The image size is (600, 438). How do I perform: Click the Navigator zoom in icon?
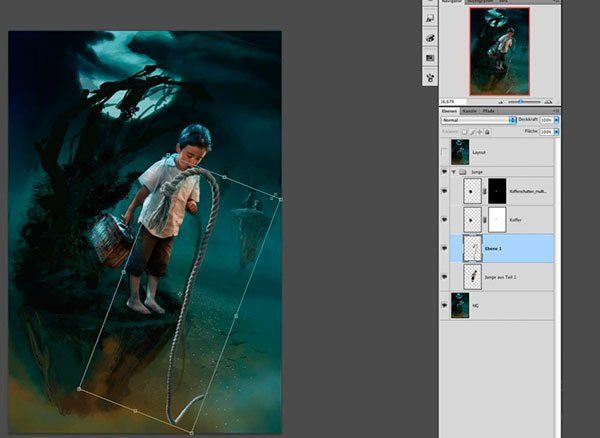(x=548, y=102)
